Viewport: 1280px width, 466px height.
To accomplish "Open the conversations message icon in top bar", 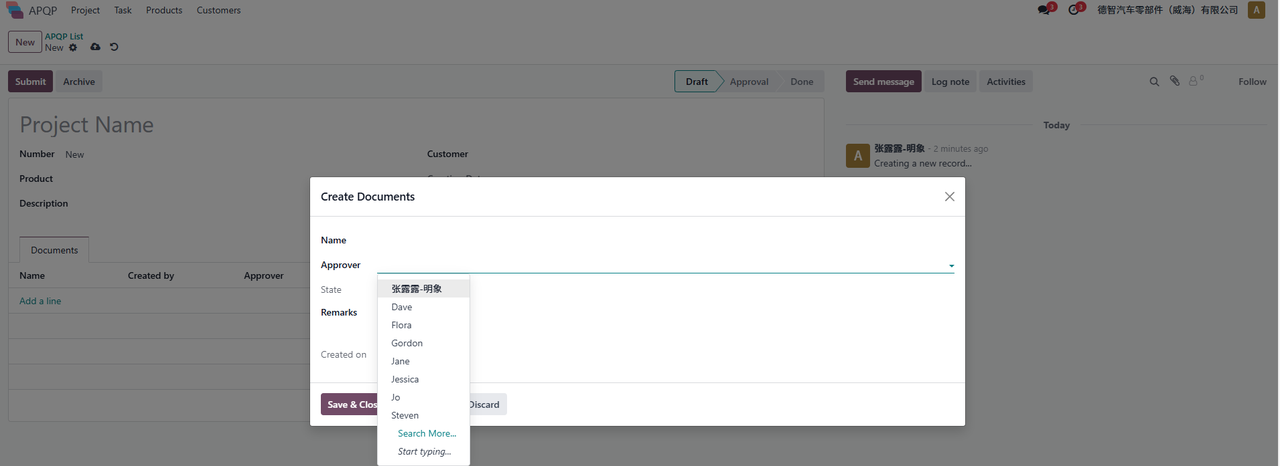I will pos(1045,10).
